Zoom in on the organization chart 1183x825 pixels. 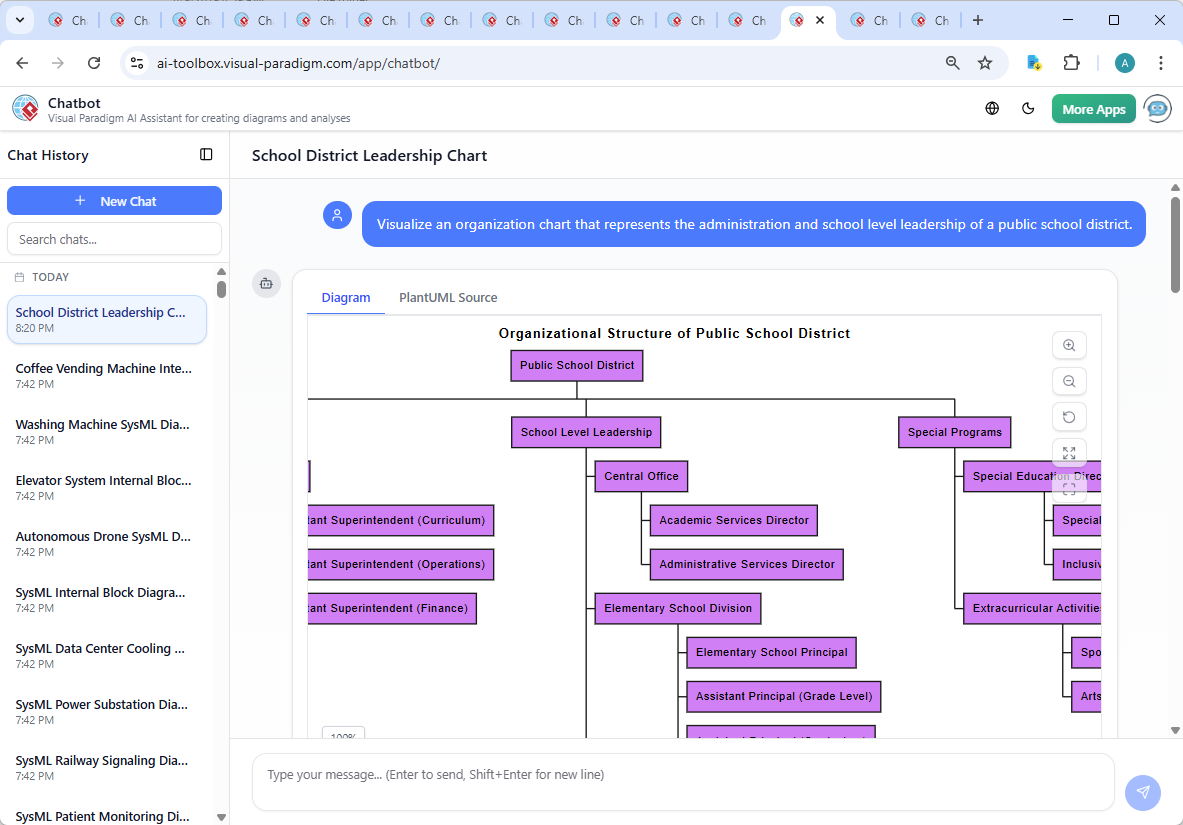pos(1069,345)
